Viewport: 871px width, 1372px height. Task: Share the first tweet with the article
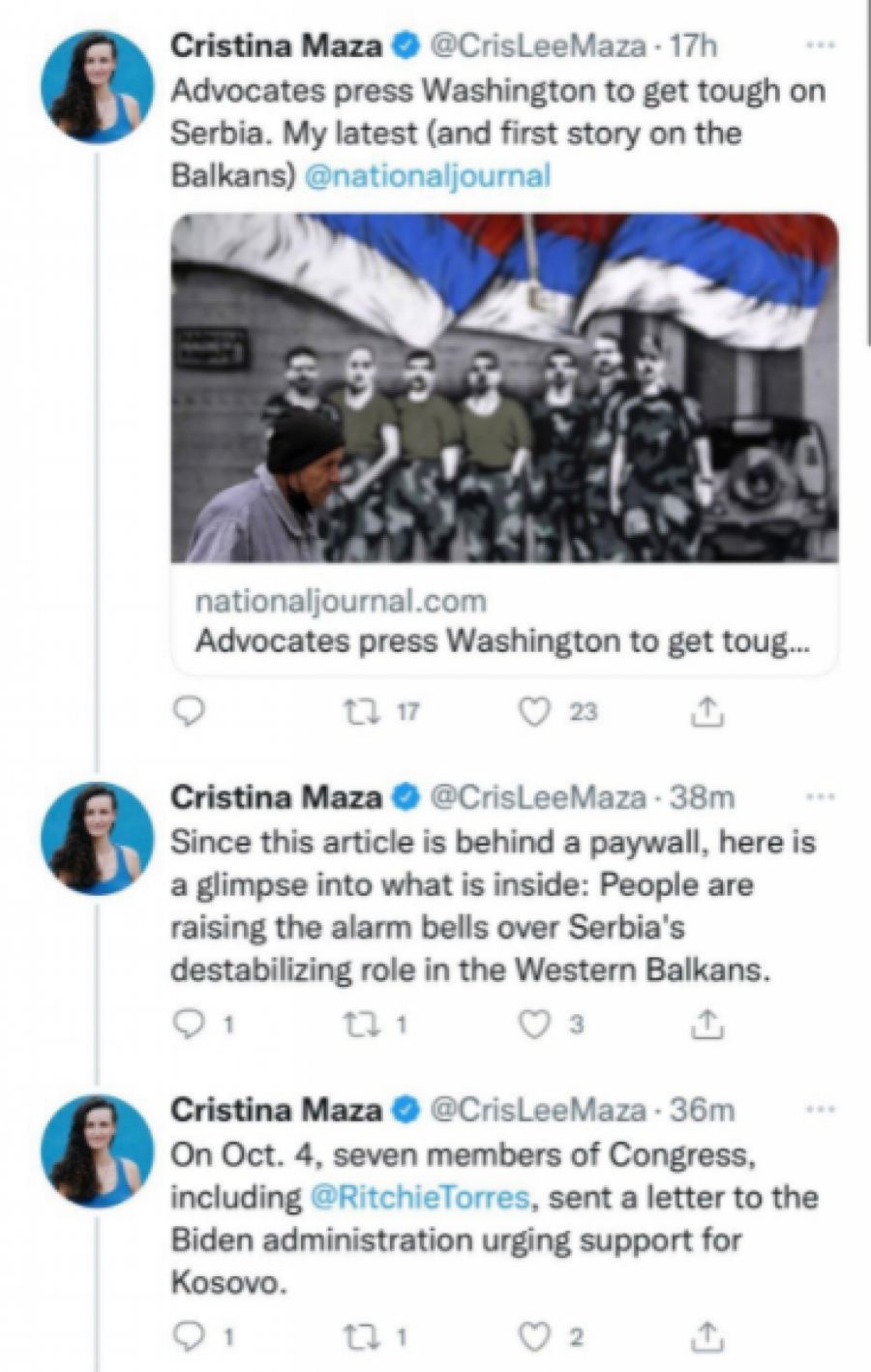point(706,712)
